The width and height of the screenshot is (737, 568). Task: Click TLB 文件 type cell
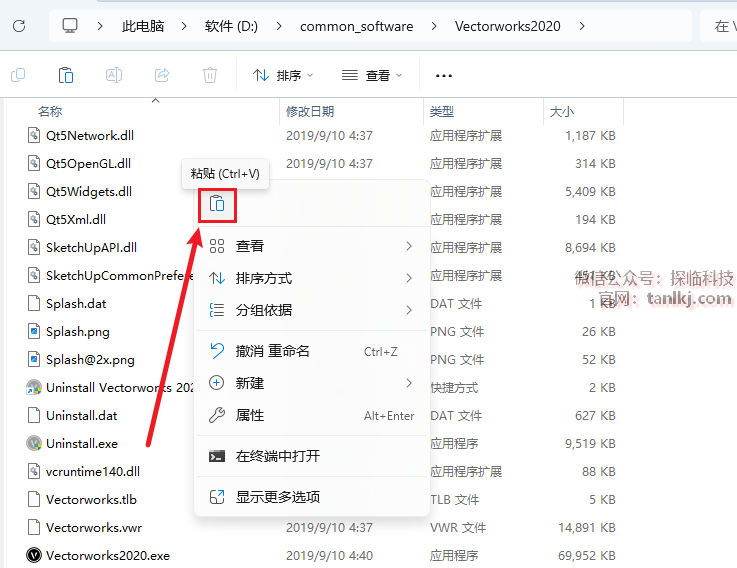[x=455, y=499]
